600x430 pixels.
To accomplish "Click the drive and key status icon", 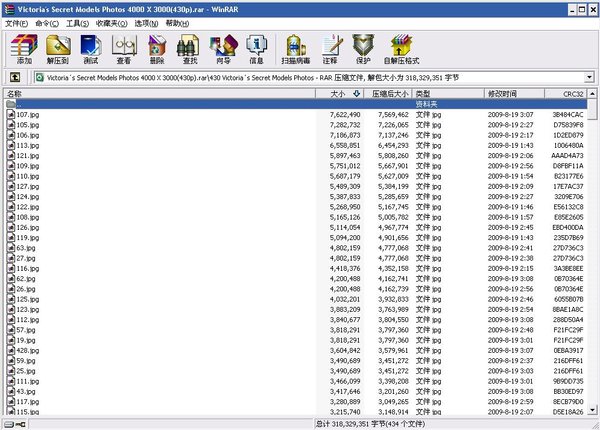I will coord(15,424).
